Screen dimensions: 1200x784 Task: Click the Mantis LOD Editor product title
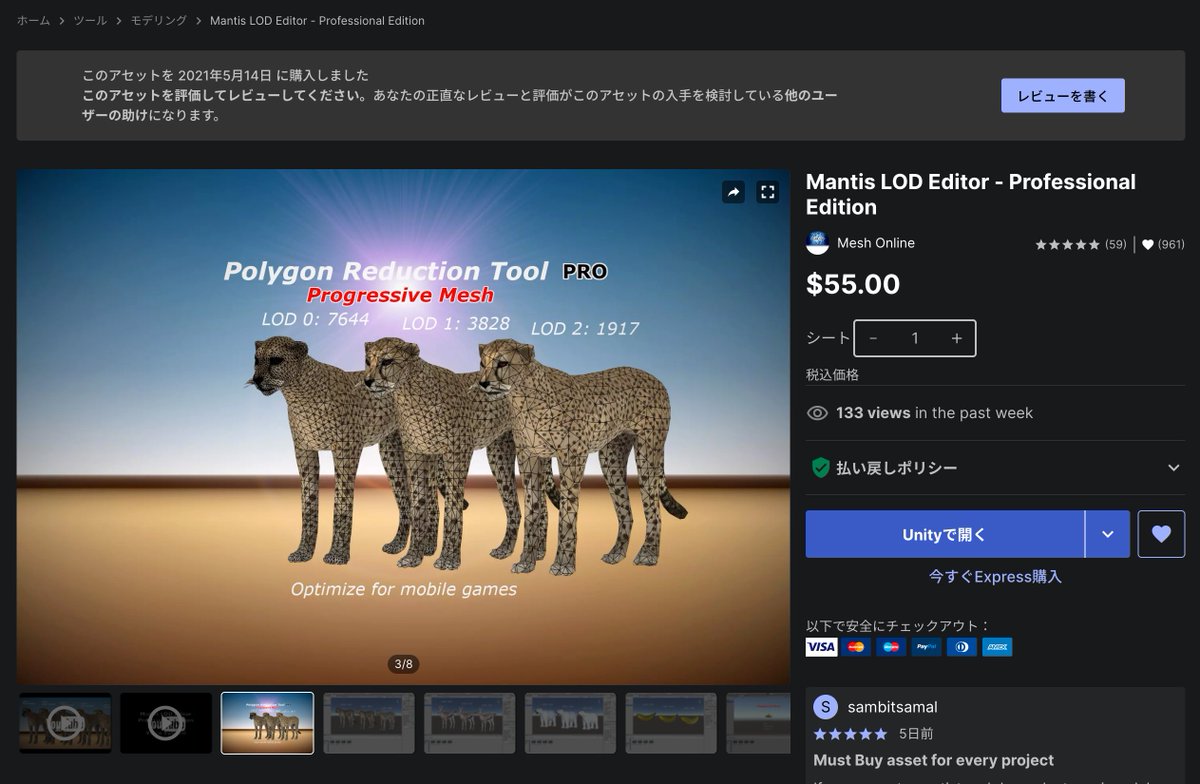tap(971, 194)
